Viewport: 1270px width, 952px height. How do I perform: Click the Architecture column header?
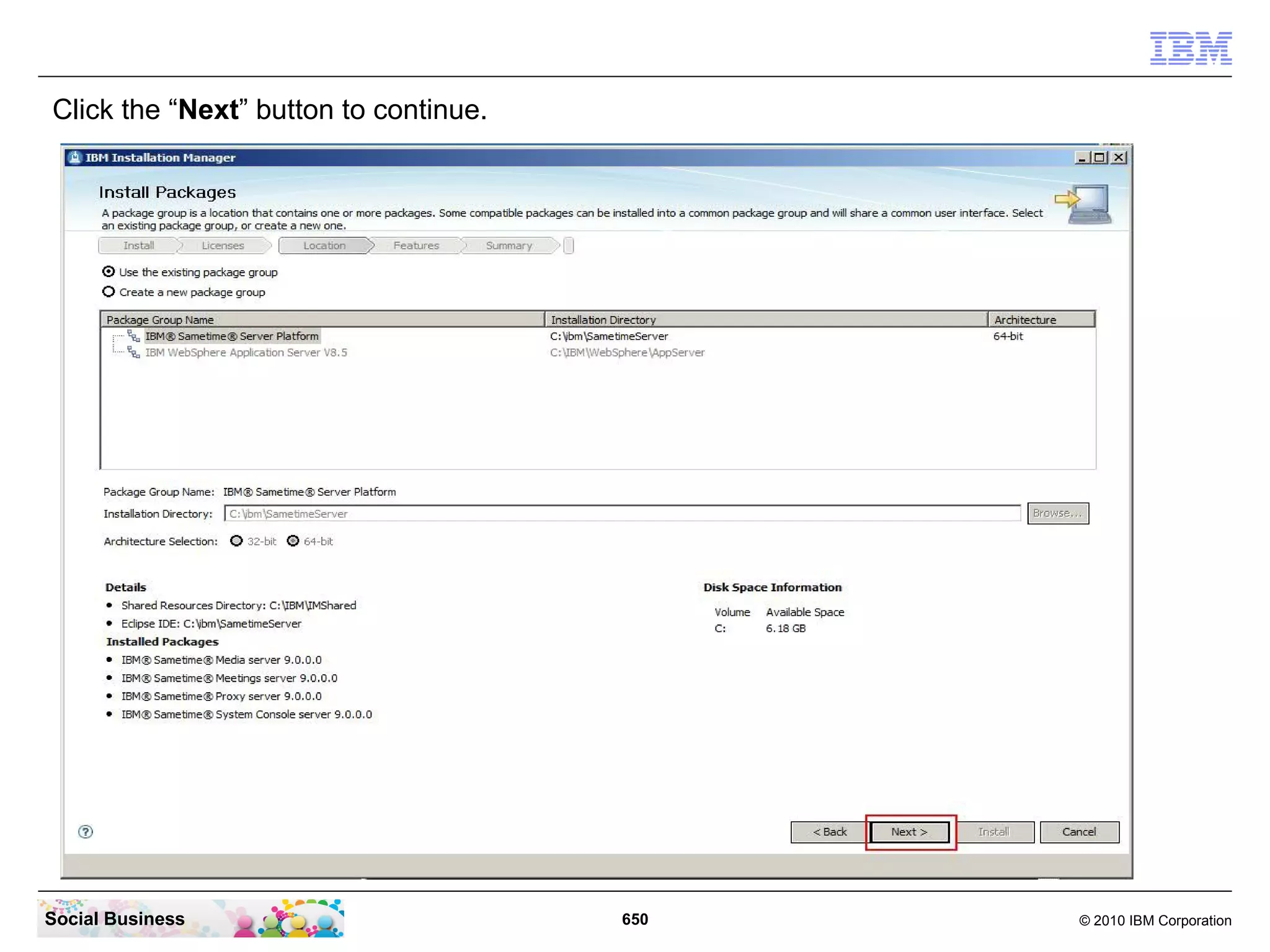[1041, 320]
